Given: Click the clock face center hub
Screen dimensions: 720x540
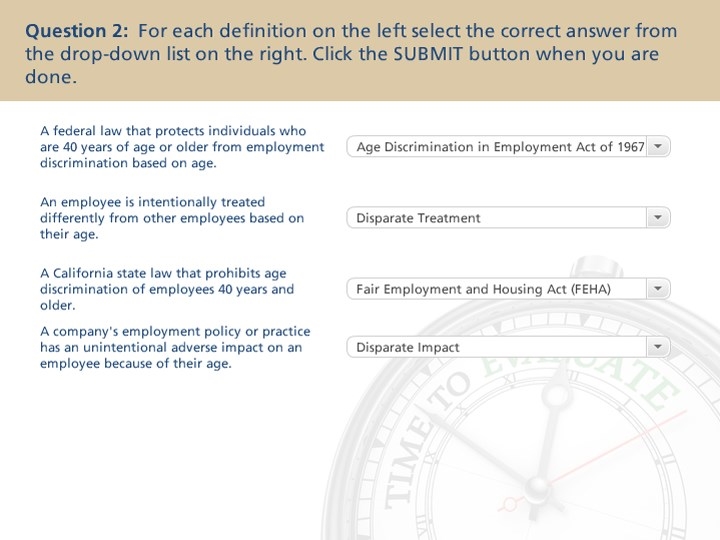Looking at the screenshot, I should point(536,488).
